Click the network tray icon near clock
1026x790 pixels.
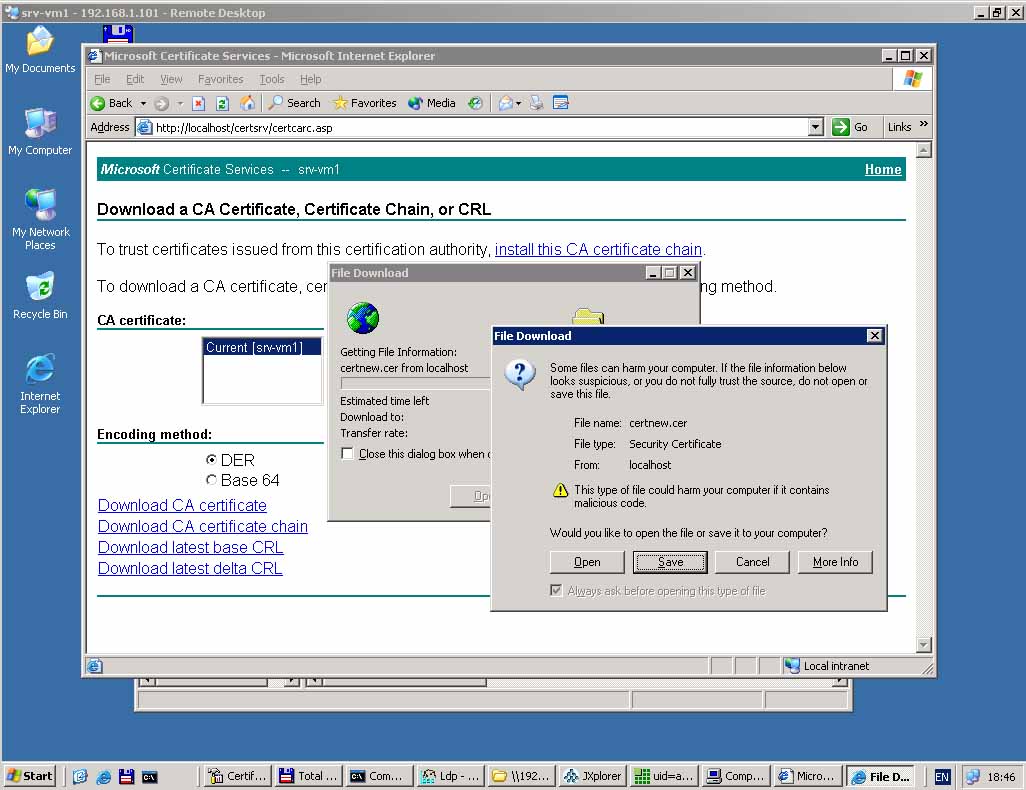point(972,777)
